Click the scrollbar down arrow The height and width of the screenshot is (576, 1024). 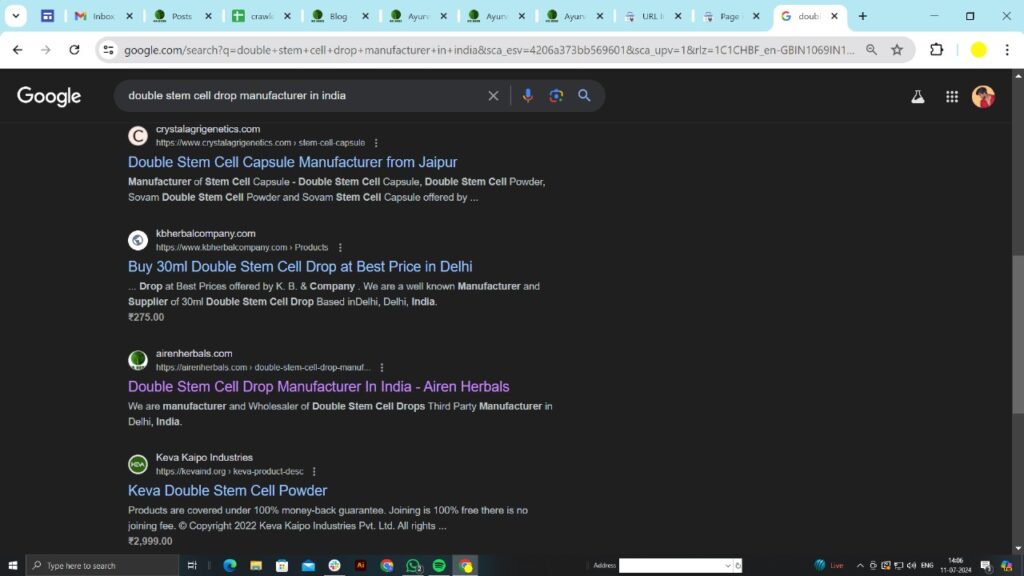click(x=1018, y=549)
